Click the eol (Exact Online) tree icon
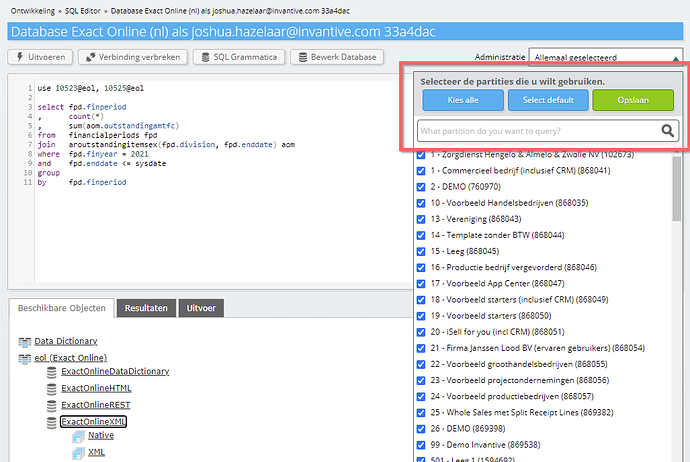 [x=25, y=358]
